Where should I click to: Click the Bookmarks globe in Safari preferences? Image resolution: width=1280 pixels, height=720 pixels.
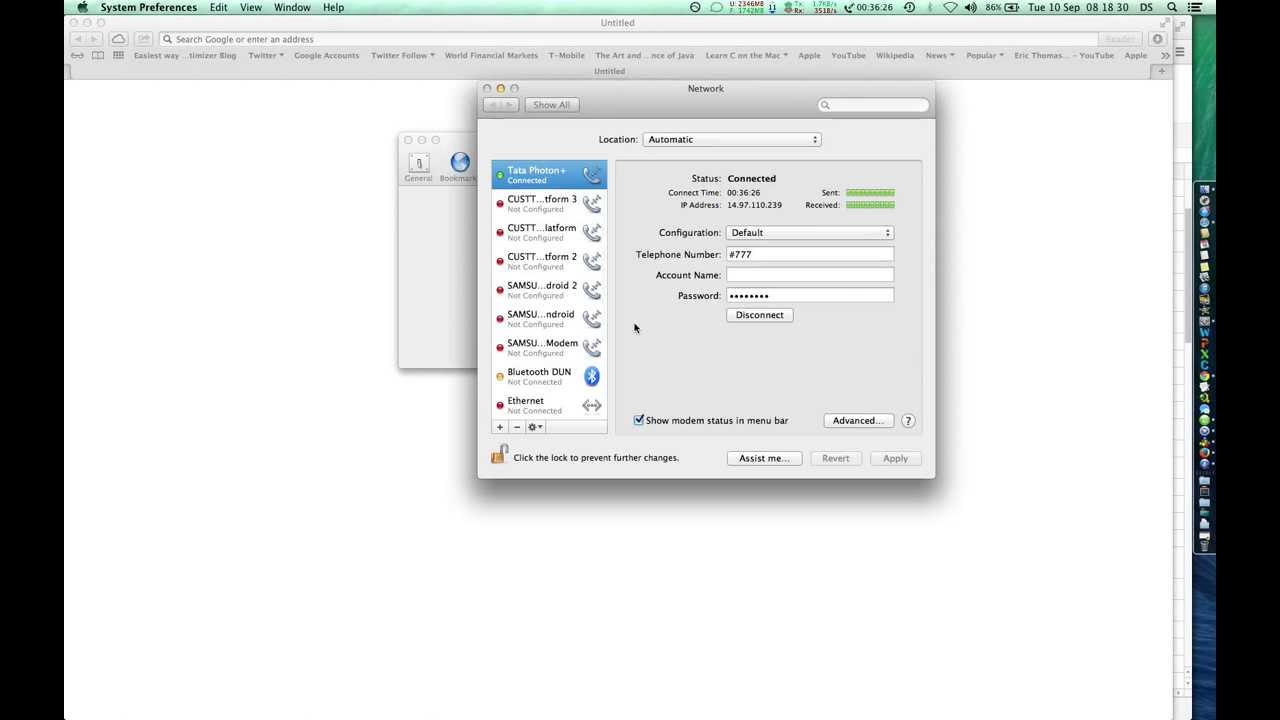click(x=460, y=167)
